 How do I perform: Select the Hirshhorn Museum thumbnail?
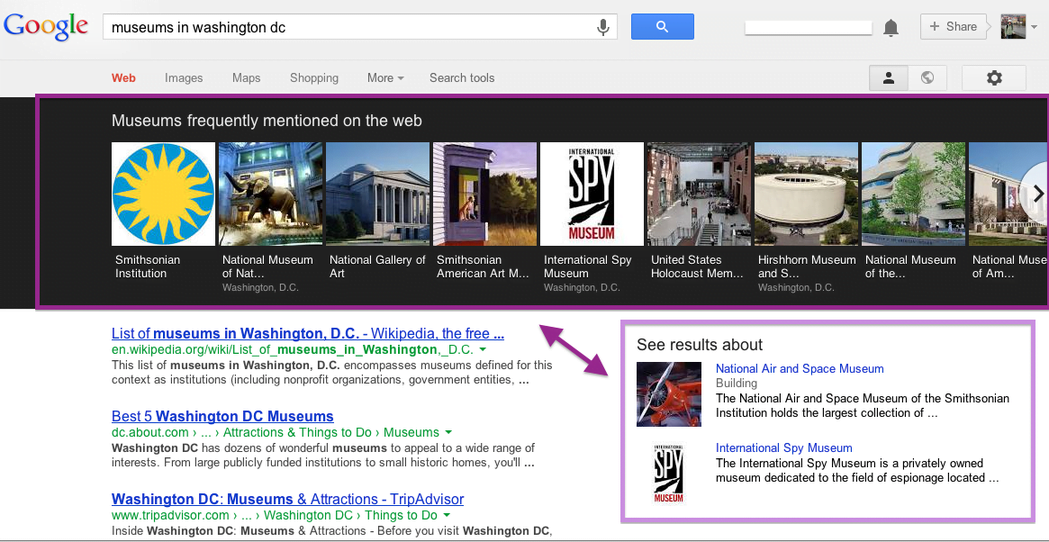pyautogui.click(x=806, y=194)
